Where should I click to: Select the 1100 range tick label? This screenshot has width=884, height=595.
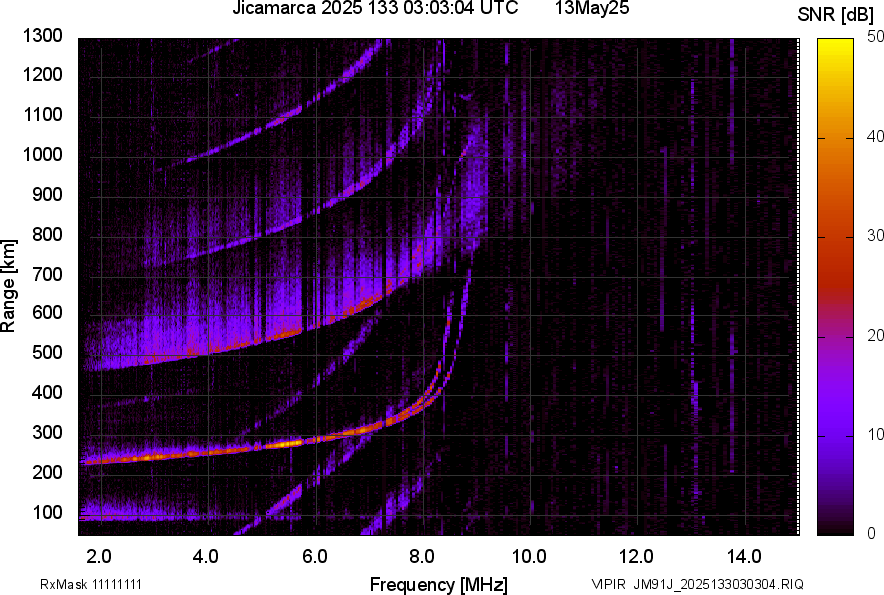pyautogui.click(x=42, y=114)
